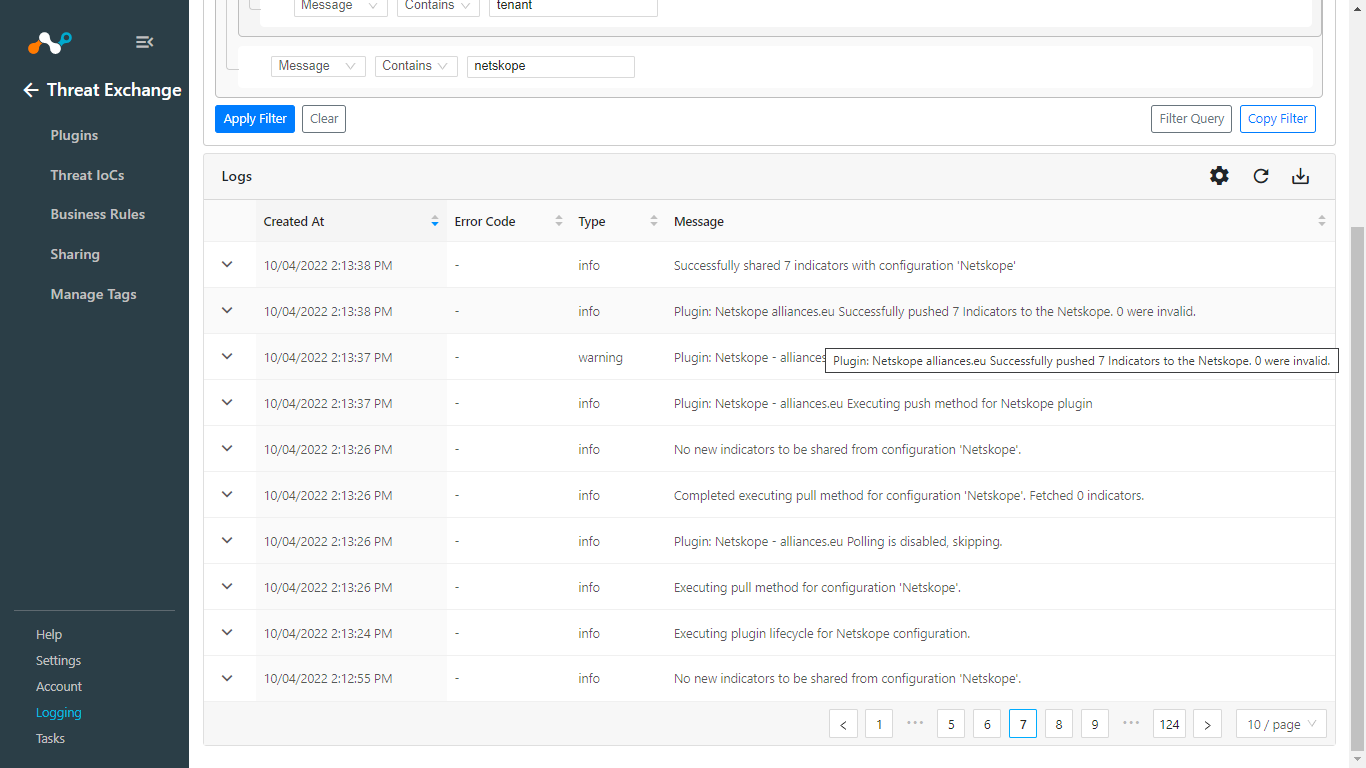Expand row 'Completed executing pull method'
This screenshot has width=1366, height=768.
coord(227,495)
